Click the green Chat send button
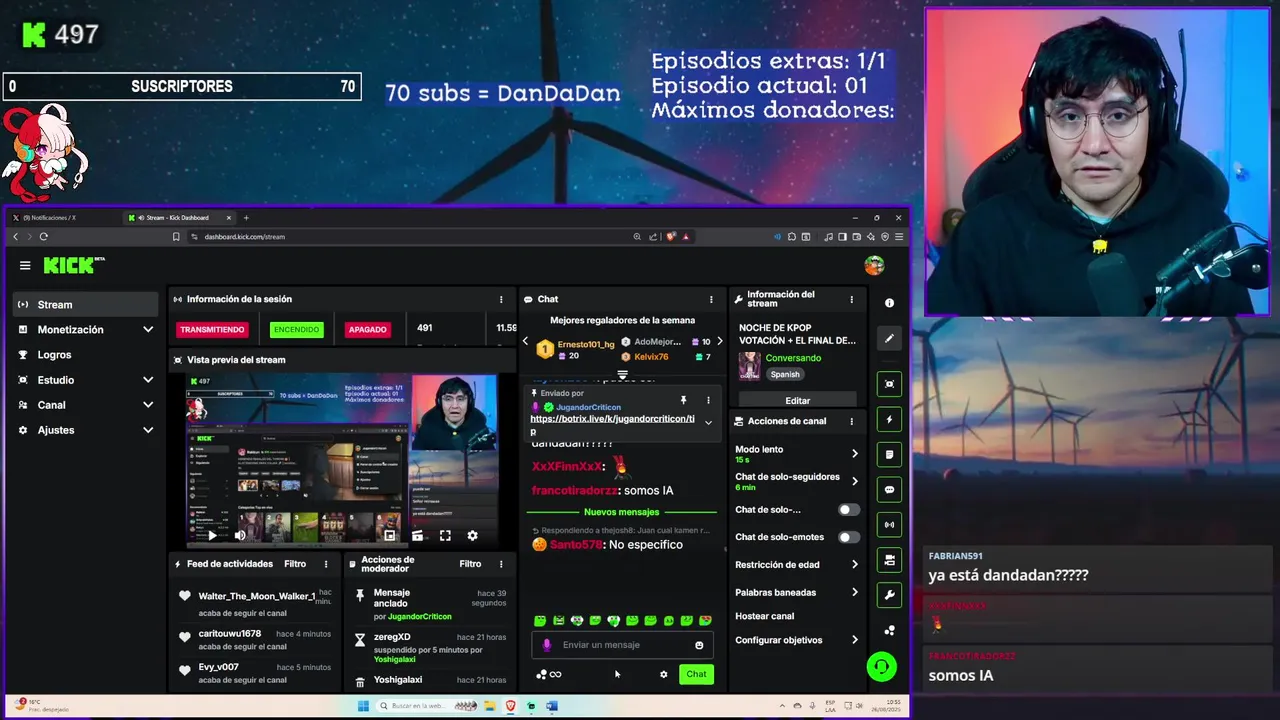Viewport: 1280px width, 720px height. tap(696, 674)
